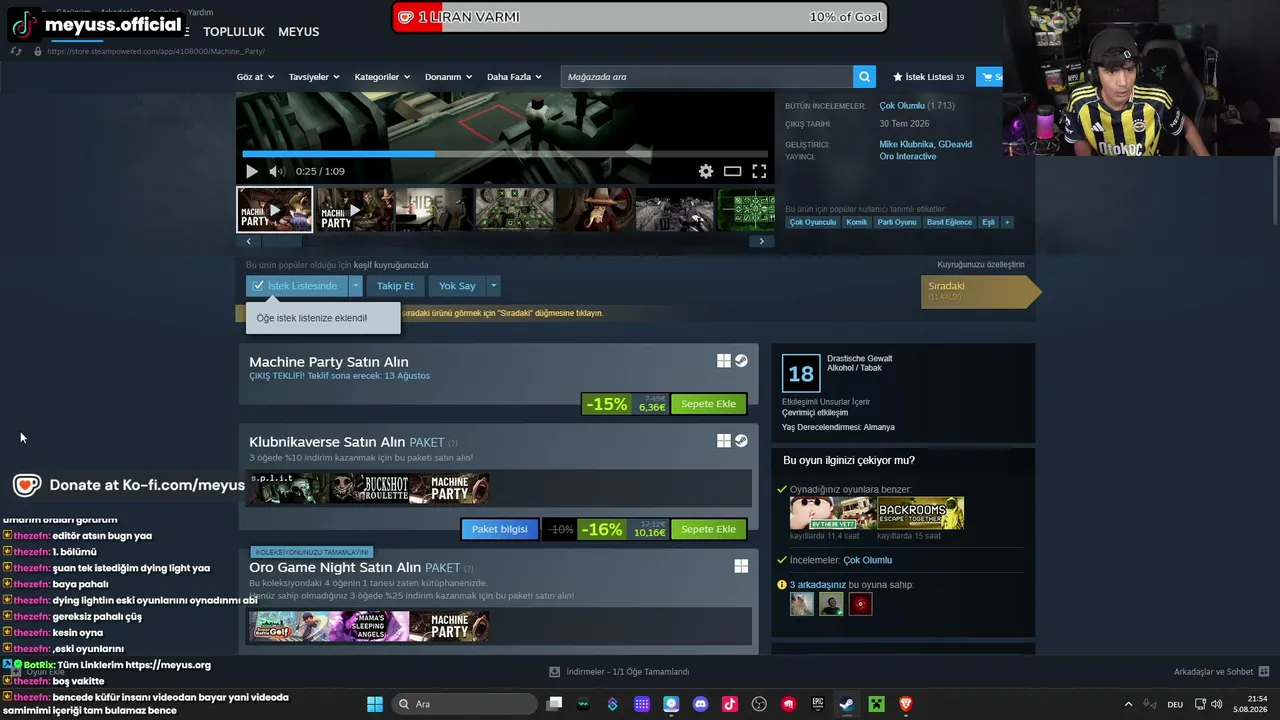1280x720 pixels.
Task: Select the Çok Oyunculu tag
Action: (812, 222)
